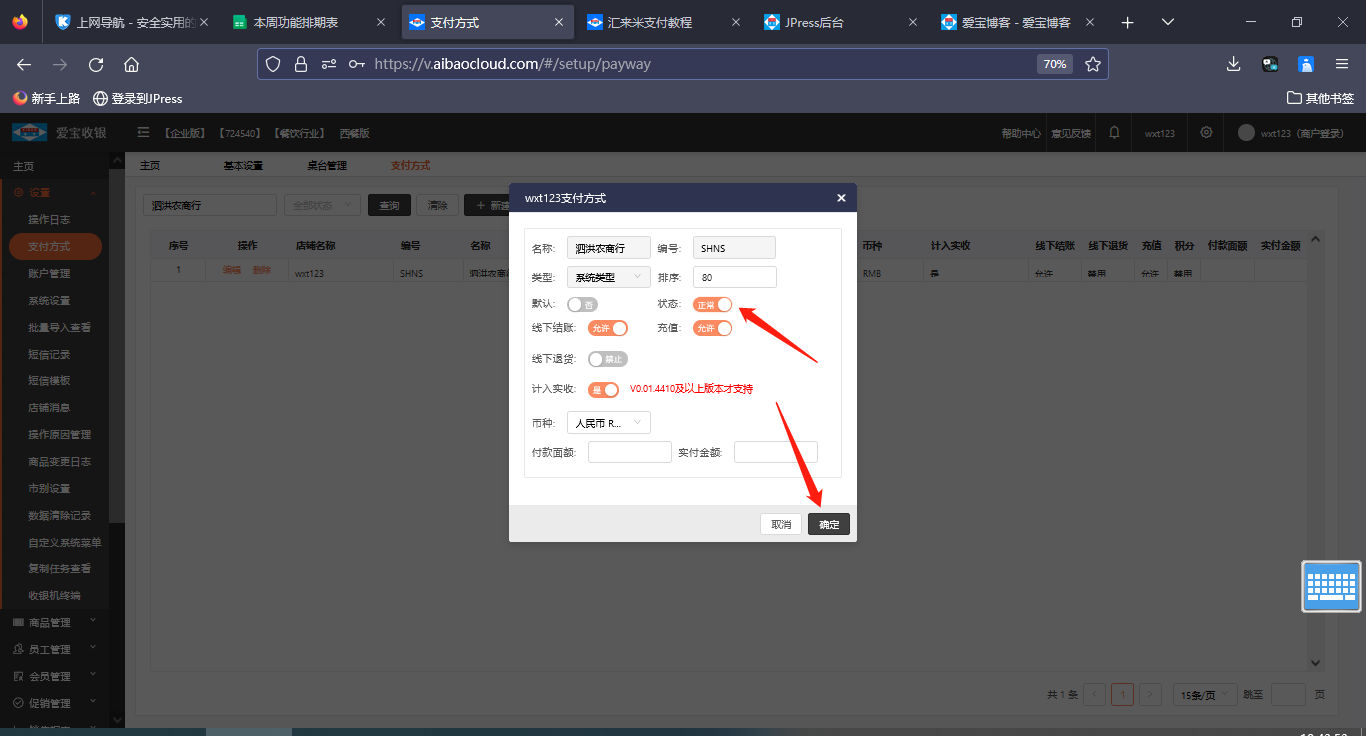Expand 商品管理 in the sidebar
The height and width of the screenshot is (736, 1366).
click(x=55, y=622)
